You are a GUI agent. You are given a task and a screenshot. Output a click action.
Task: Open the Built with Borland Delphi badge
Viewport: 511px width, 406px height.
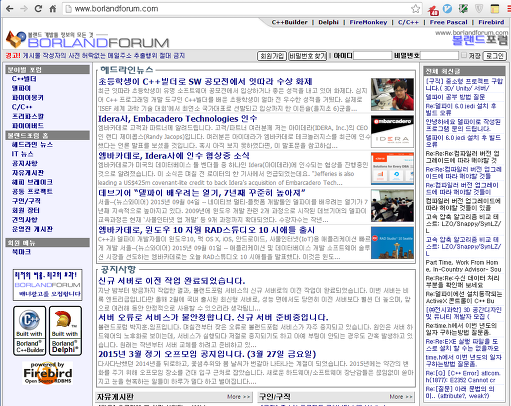(65, 331)
